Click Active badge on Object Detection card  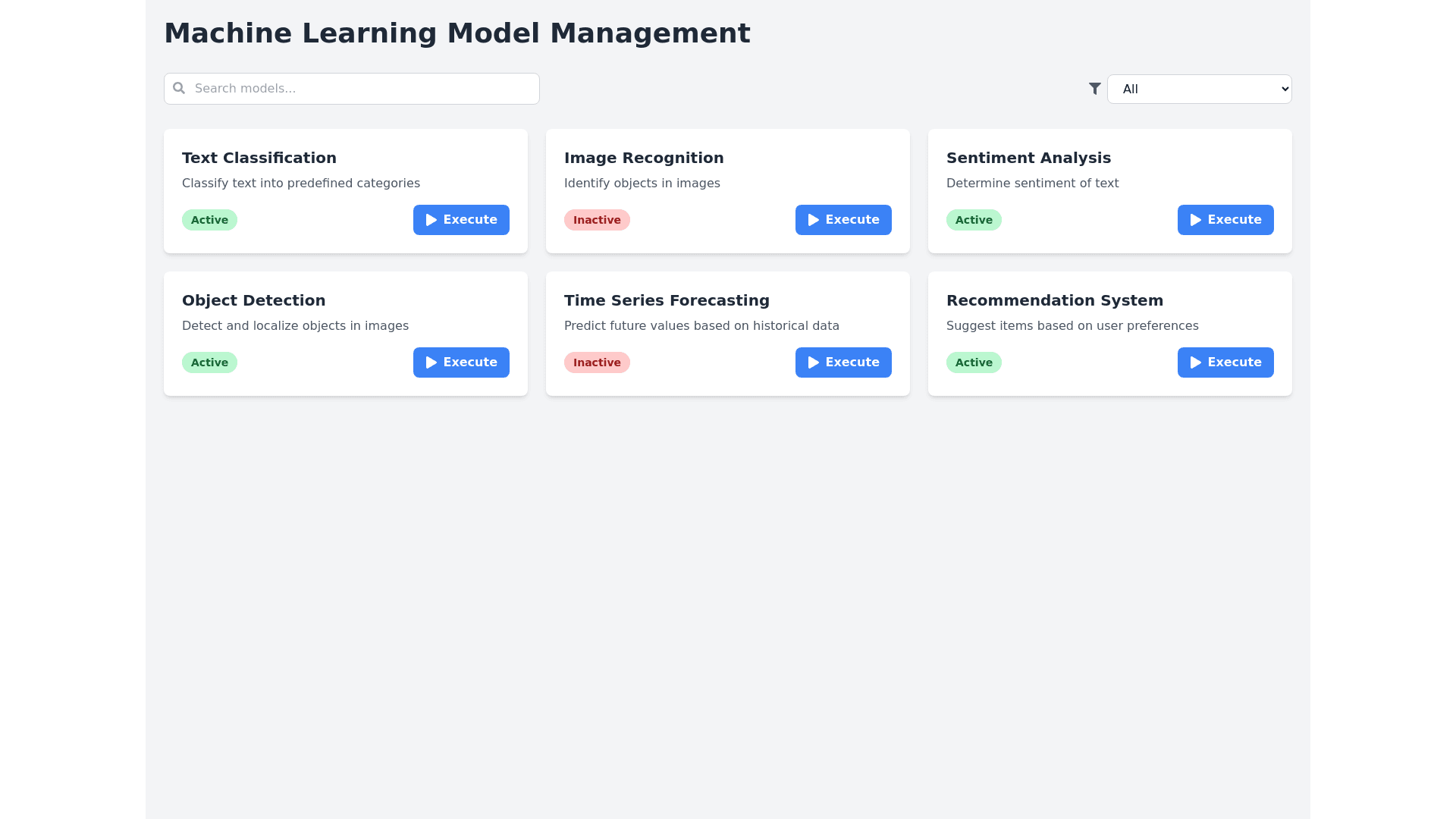pyautogui.click(x=209, y=362)
